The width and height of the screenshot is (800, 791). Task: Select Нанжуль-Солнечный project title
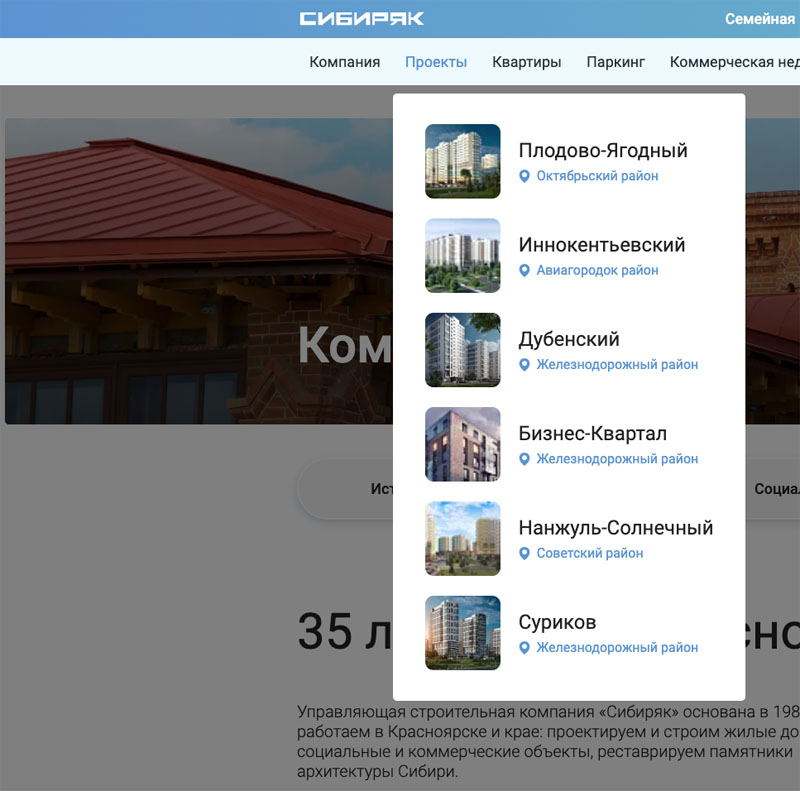[616, 528]
